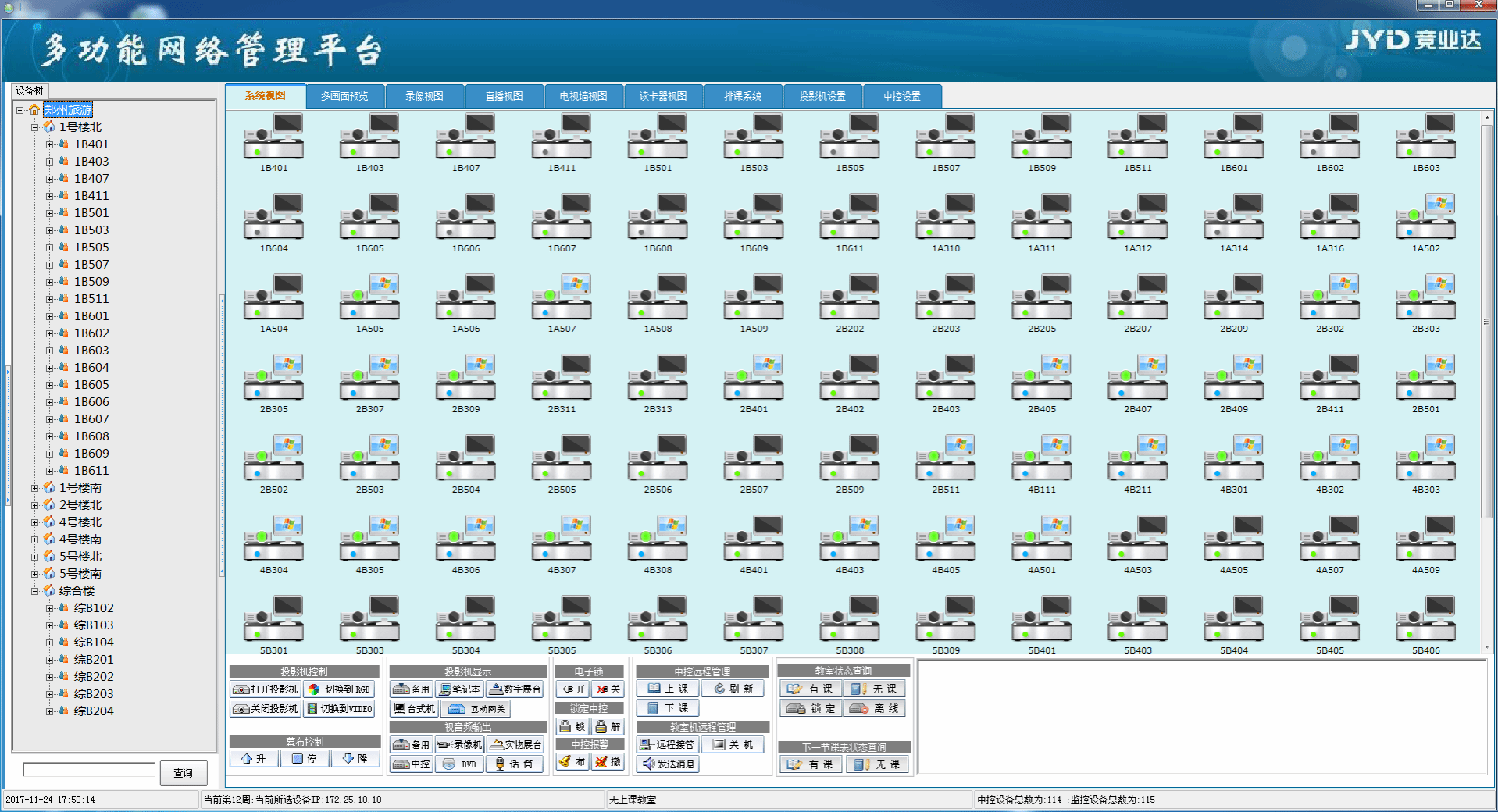The height and width of the screenshot is (812, 1498).
Task: Collapse the 综合楼 tree node
Action: (x=34, y=591)
